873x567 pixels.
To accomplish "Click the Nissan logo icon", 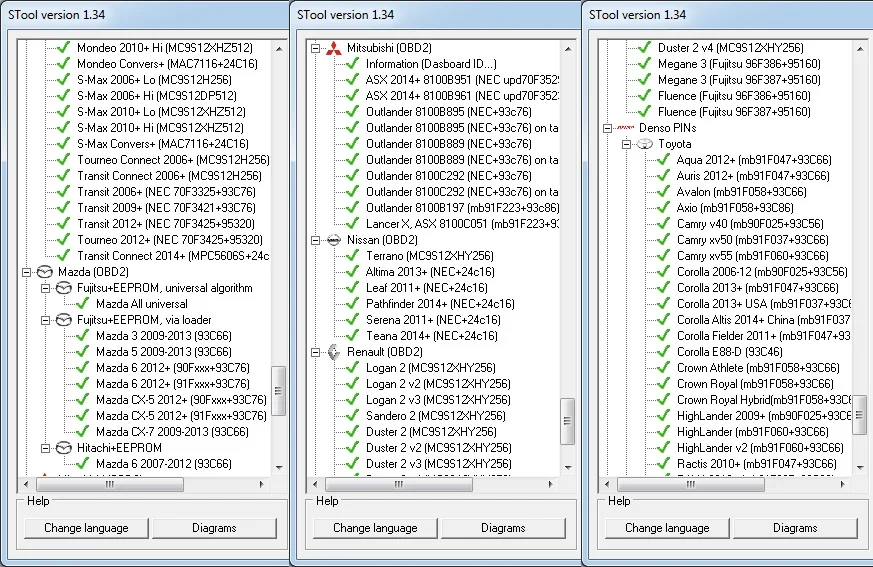I will pyautogui.click(x=333, y=240).
